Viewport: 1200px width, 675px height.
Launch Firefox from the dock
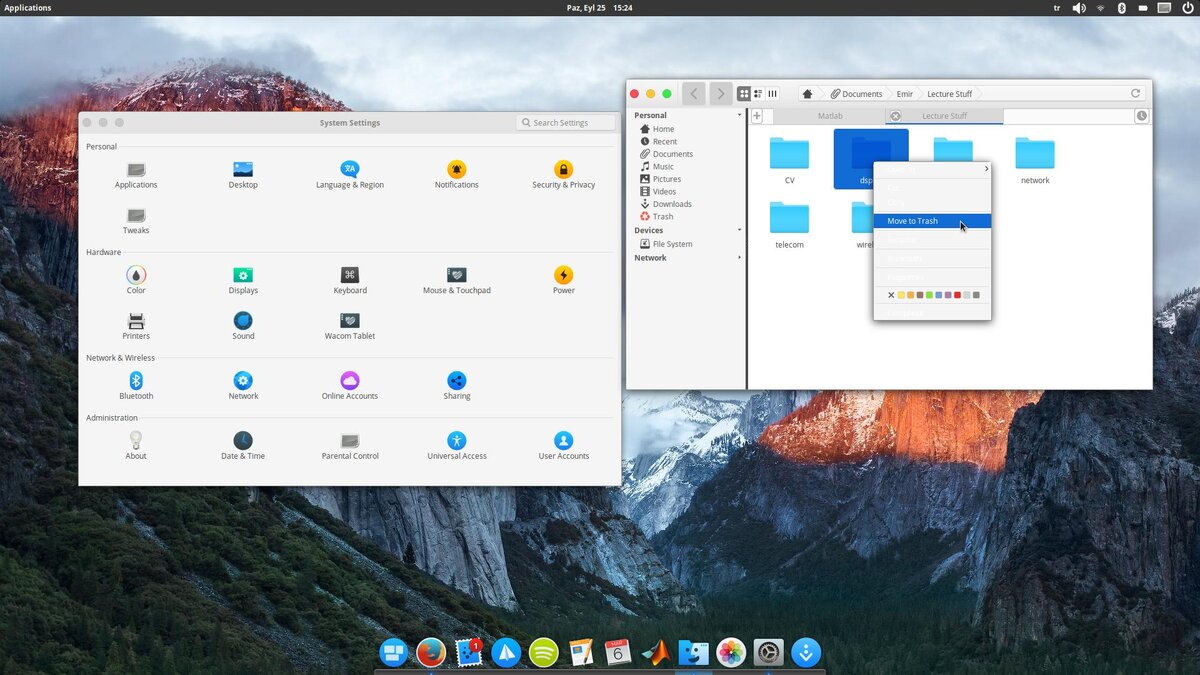pos(431,653)
